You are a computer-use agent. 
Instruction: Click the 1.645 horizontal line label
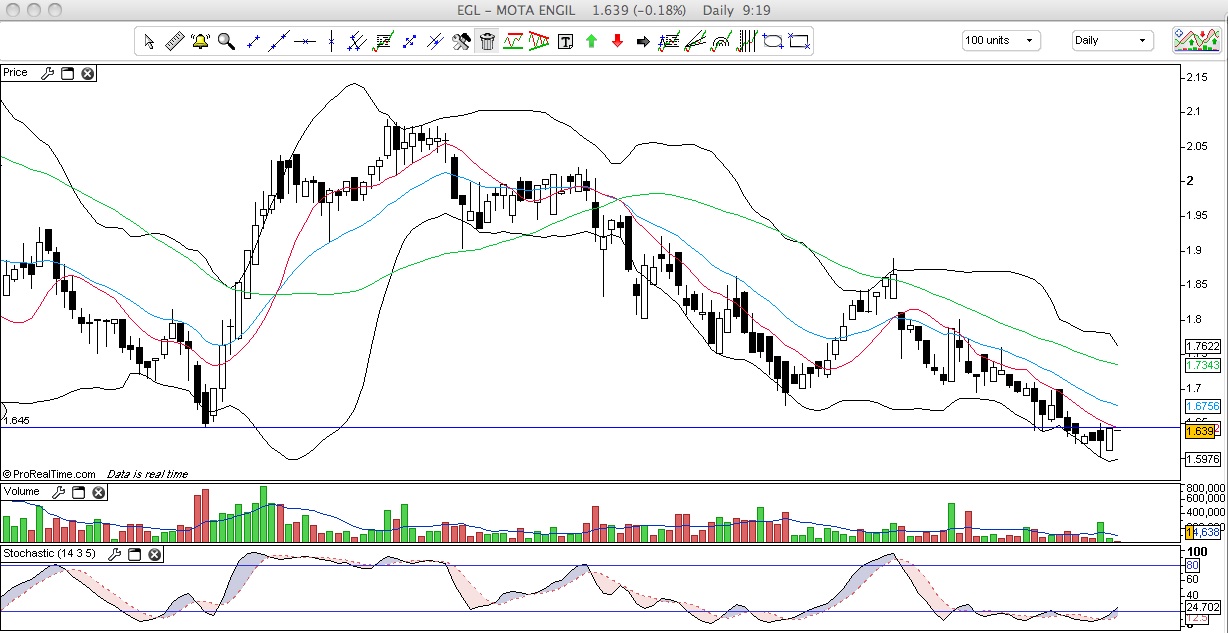point(16,421)
